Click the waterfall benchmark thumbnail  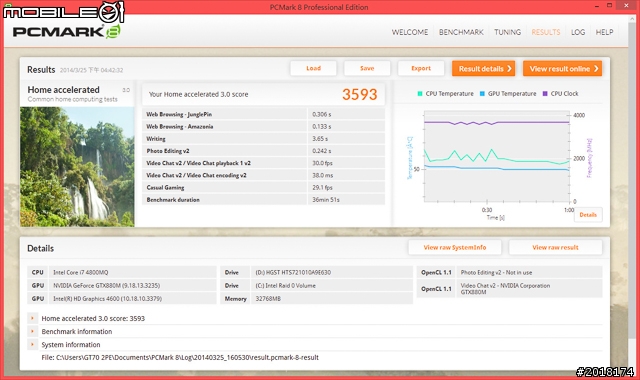(77, 167)
